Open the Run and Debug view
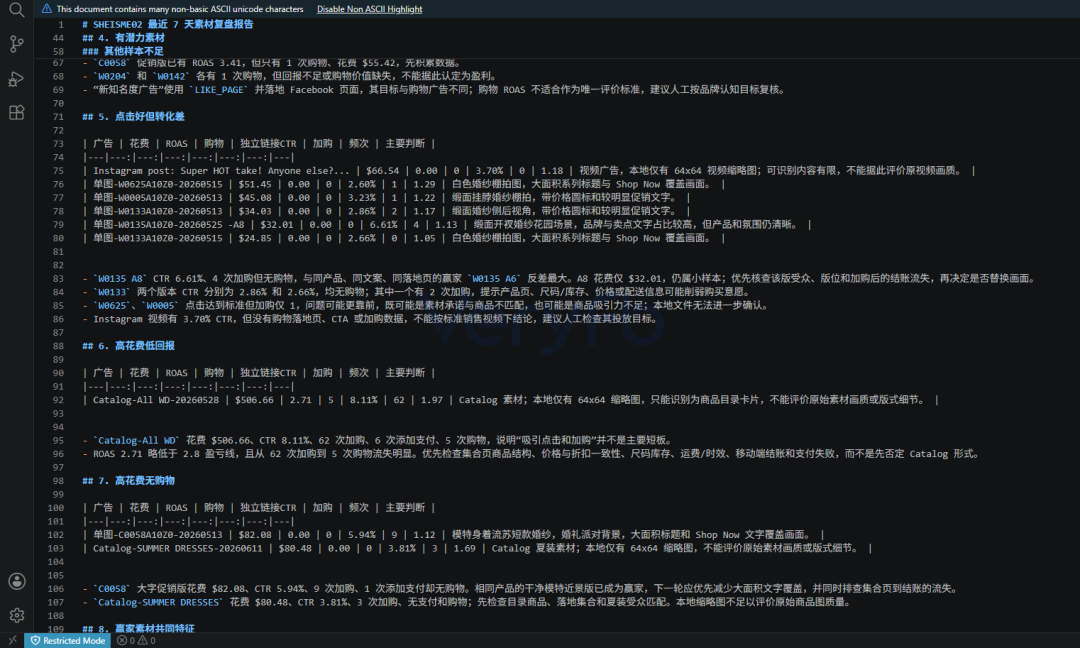 17,79
